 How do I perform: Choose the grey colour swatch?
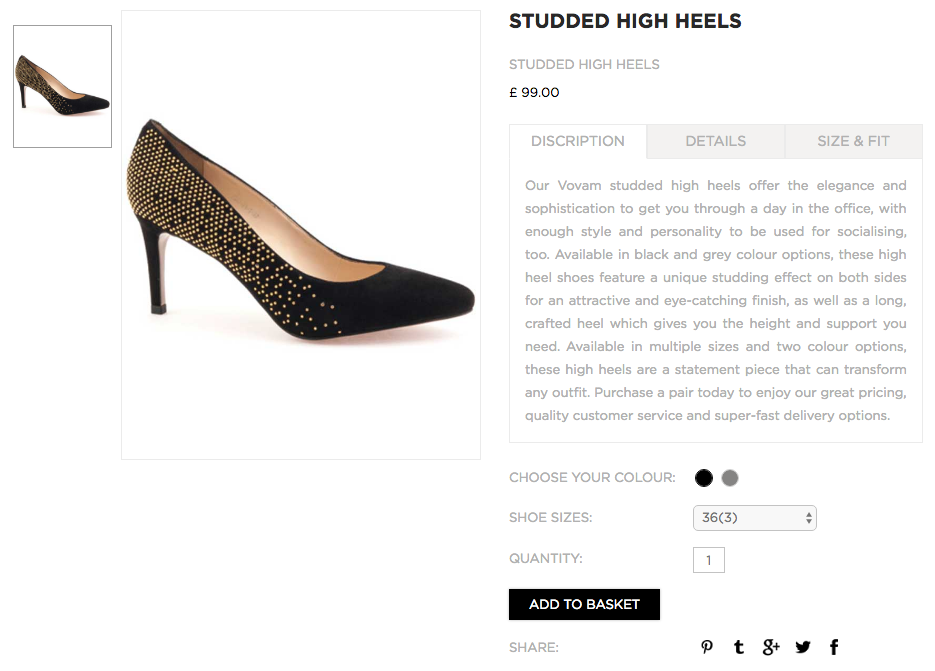(730, 478)
